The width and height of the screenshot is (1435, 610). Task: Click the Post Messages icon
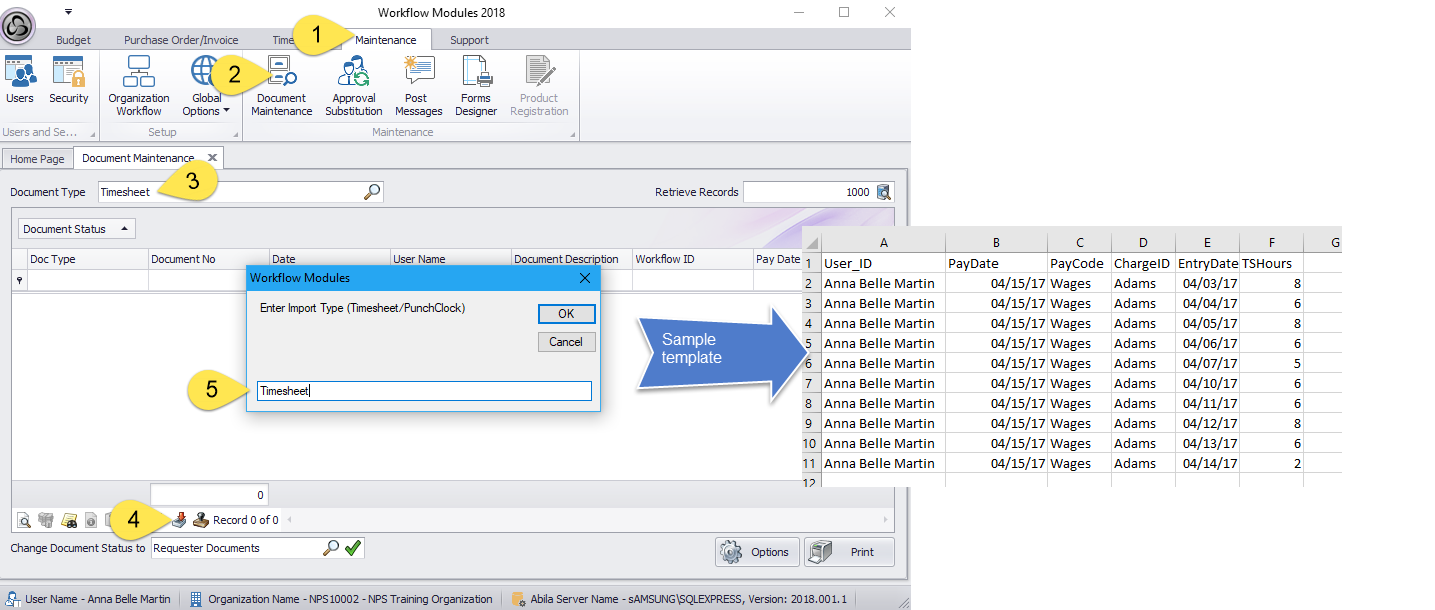pyautogui.click(x=418, y=86)
